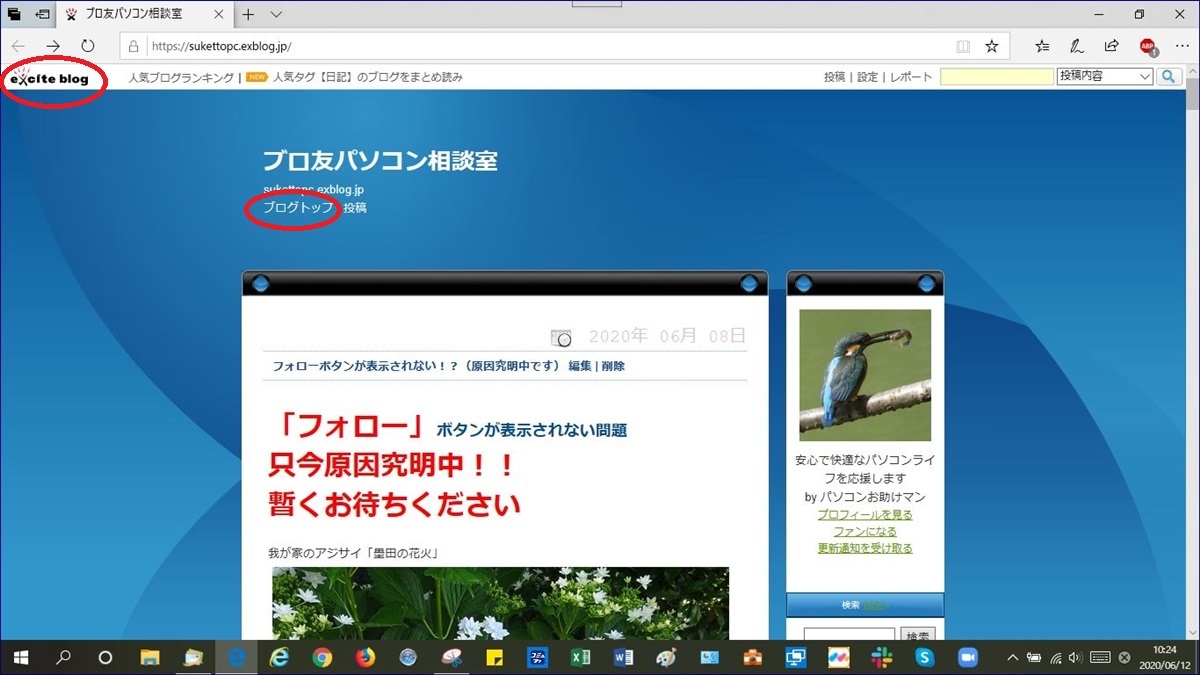The height and width of the screenshot is (675, 1200).
Task: Open Excel from the taskbar
Action: pos(580,657)
